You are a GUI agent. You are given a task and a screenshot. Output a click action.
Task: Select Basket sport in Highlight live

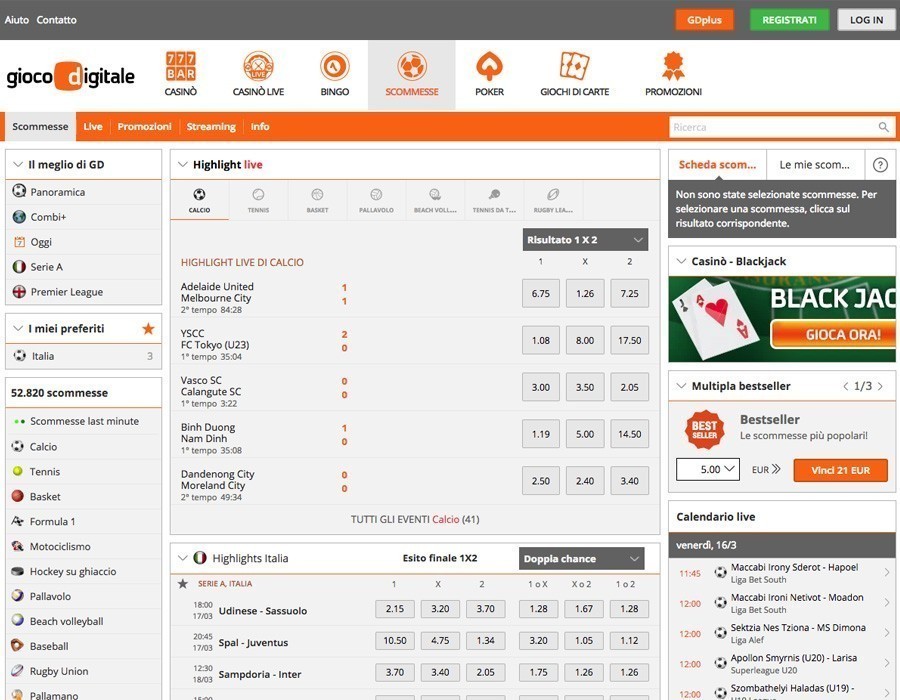pyautogui.click(x=317, y=200)
